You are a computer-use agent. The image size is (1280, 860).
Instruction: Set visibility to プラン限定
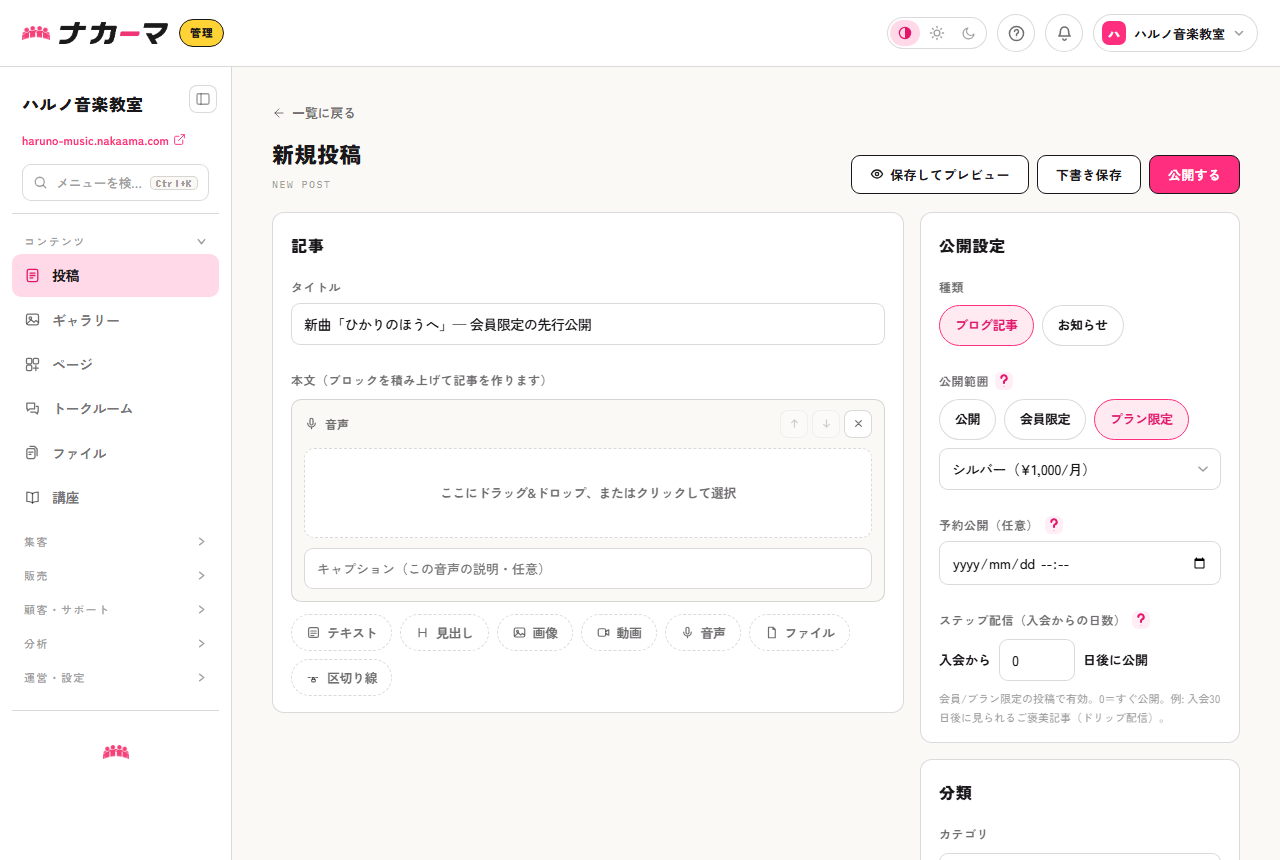pyautogui.click(x=1141, y=419)
